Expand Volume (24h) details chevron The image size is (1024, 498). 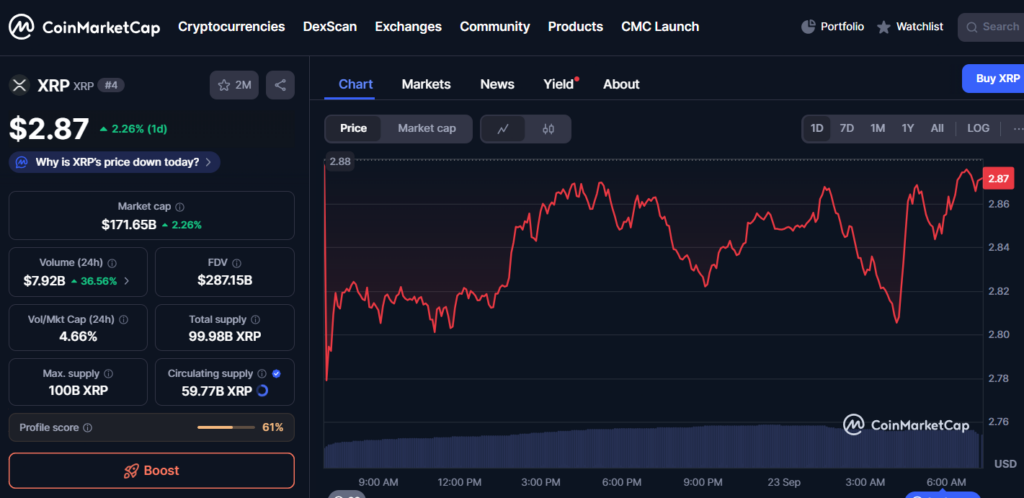127,281
